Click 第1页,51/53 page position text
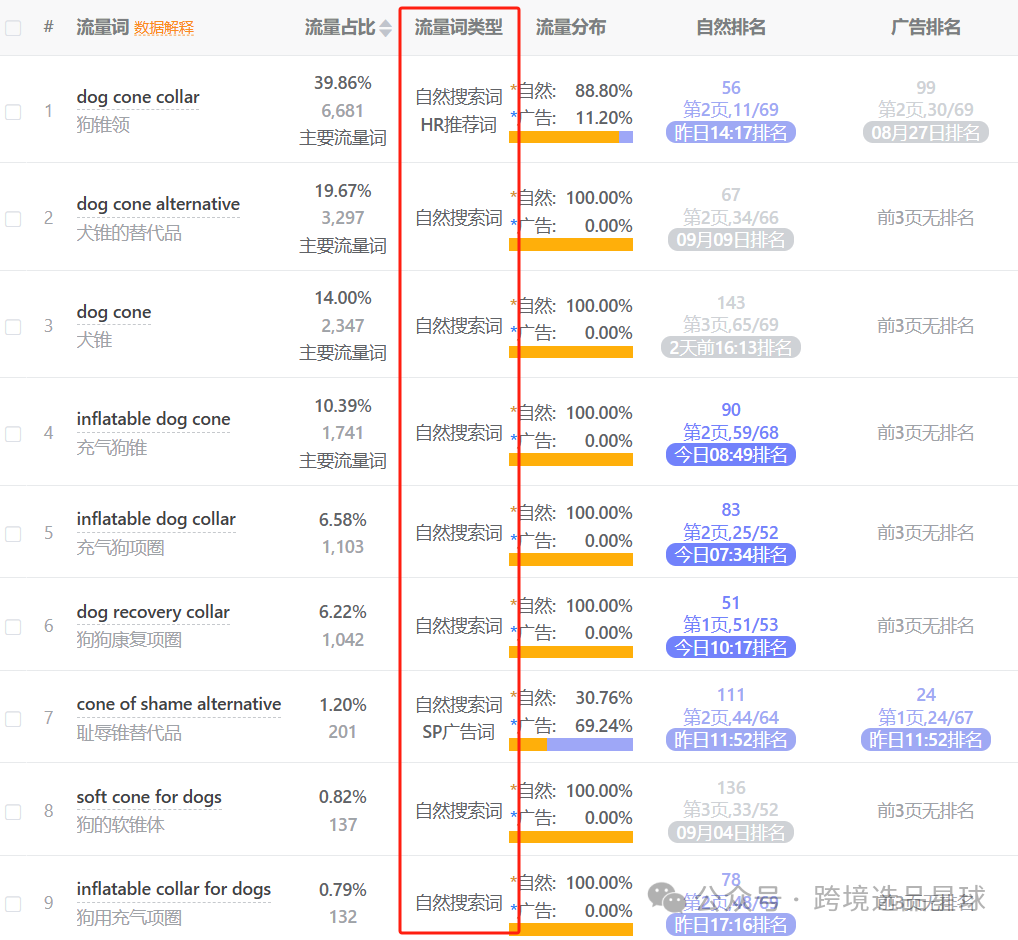The image size is (1018, 940). coord(731,625)
